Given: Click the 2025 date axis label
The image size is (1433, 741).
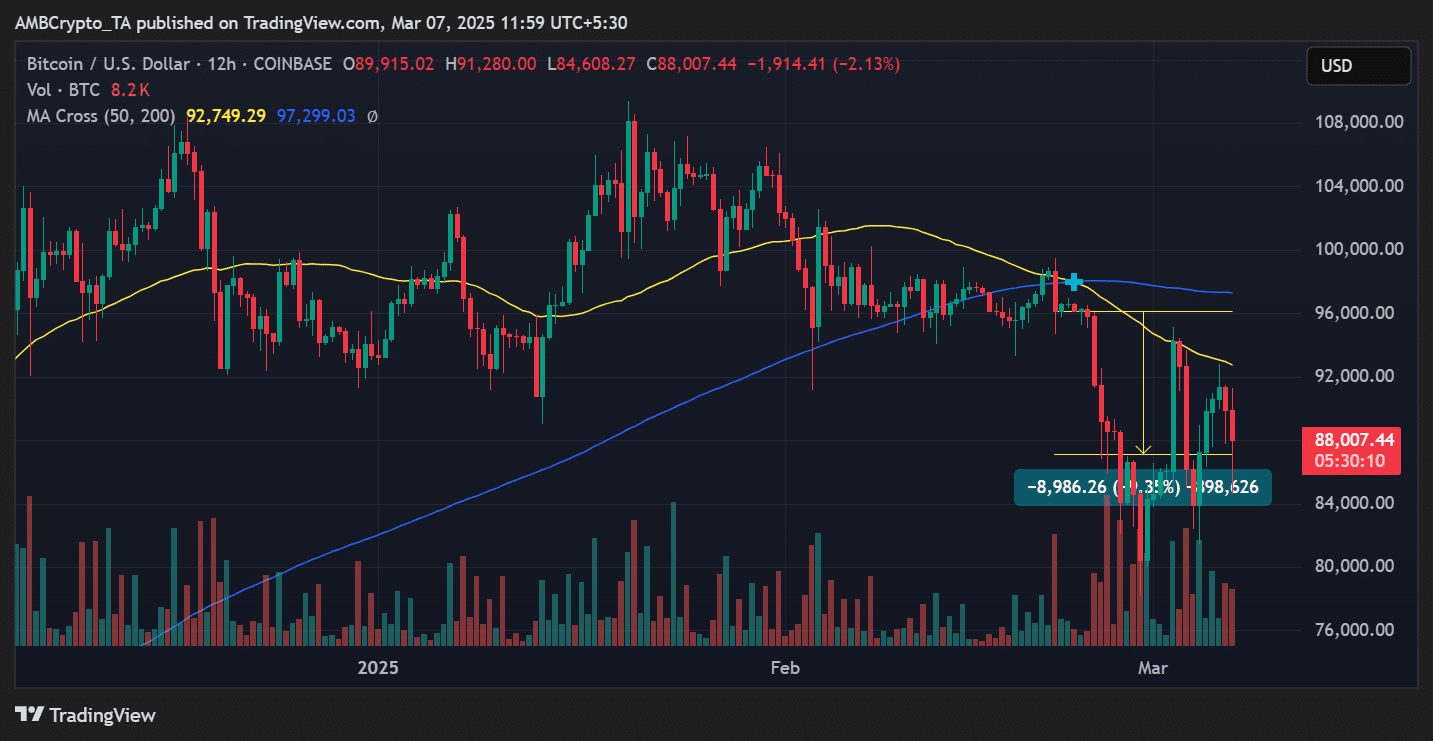Looking at the screenshot, I should click(x=377, y=667).
